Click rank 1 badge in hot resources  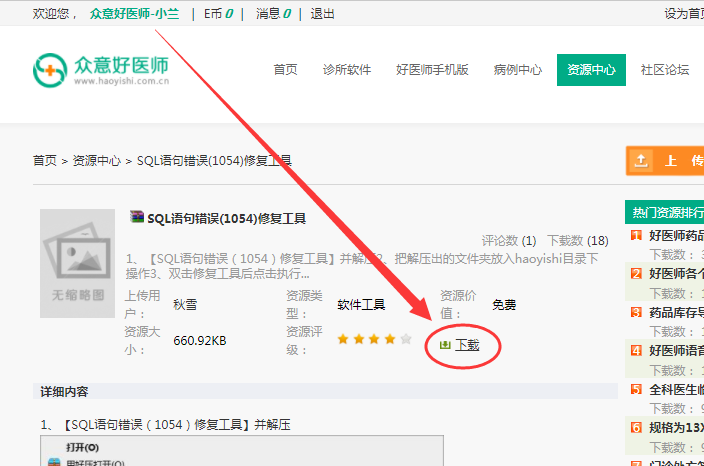[x=636, y=235]
